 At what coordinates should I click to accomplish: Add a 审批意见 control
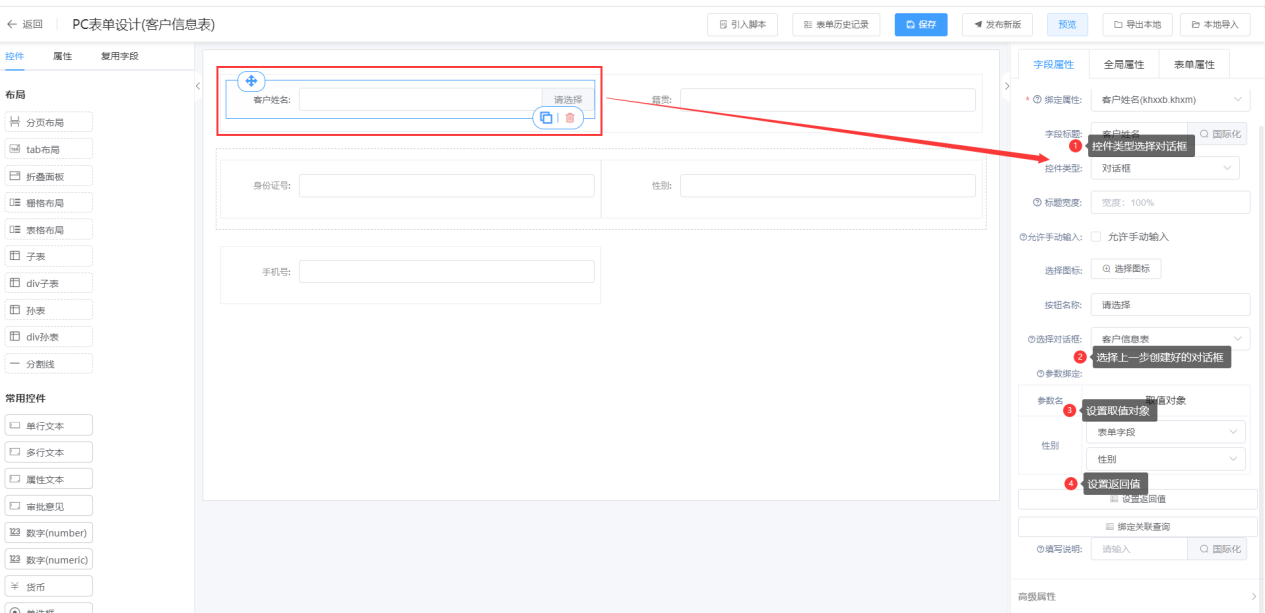pos(49,506)
